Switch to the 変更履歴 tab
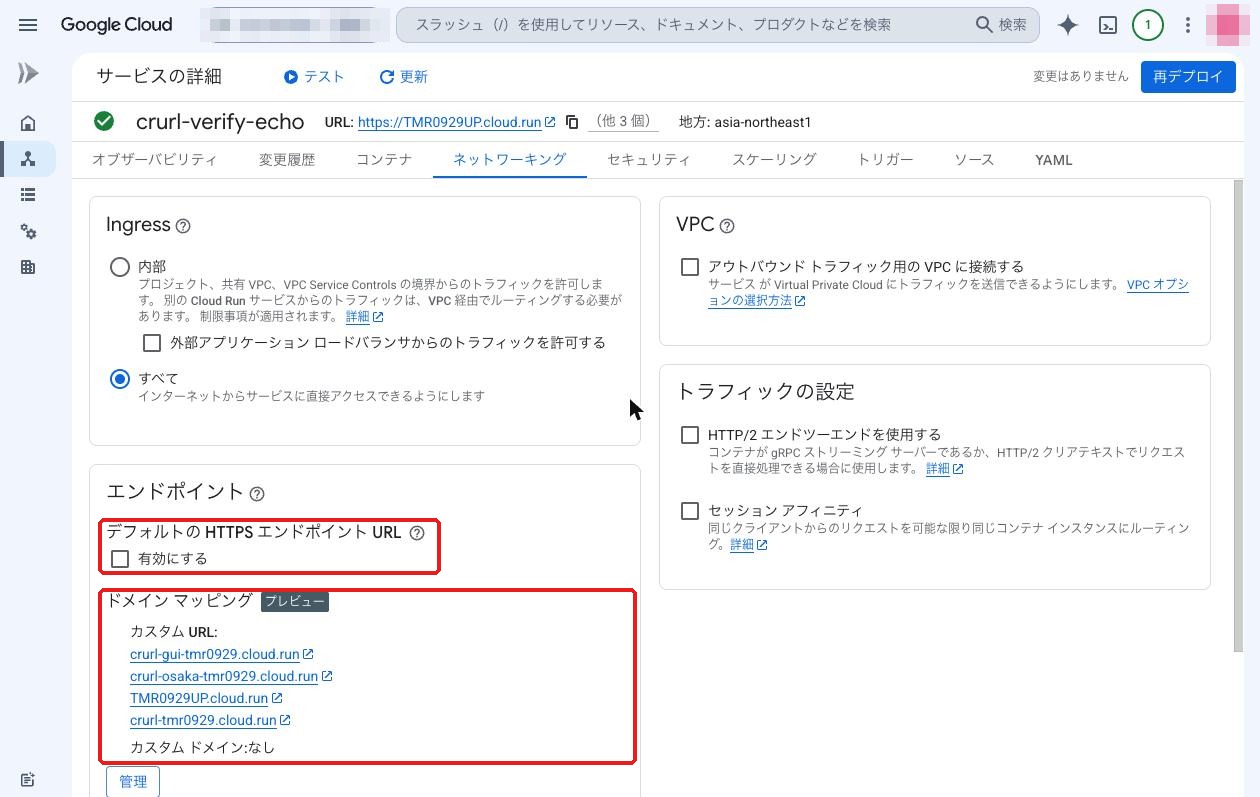1260x797 pixels. tap(286, 159)
